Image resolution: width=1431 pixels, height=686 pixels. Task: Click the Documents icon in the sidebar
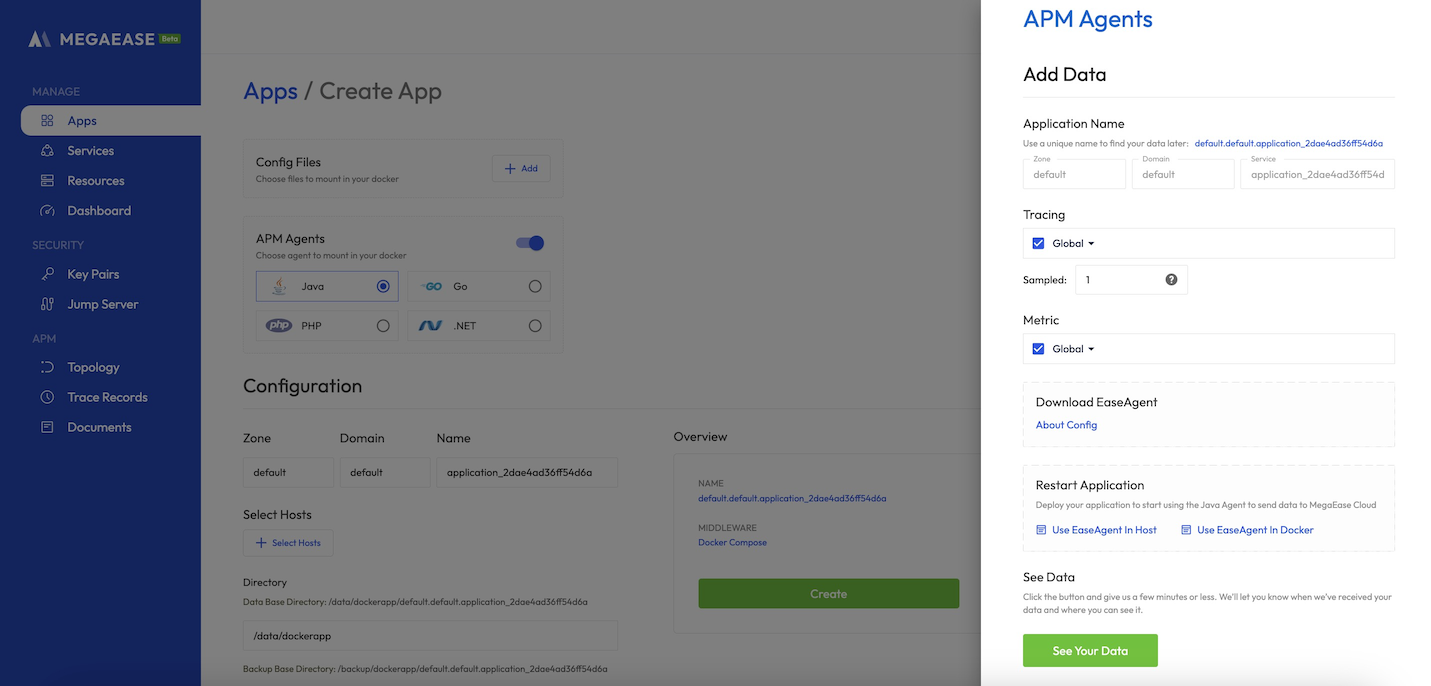click(x=47, y=427)
